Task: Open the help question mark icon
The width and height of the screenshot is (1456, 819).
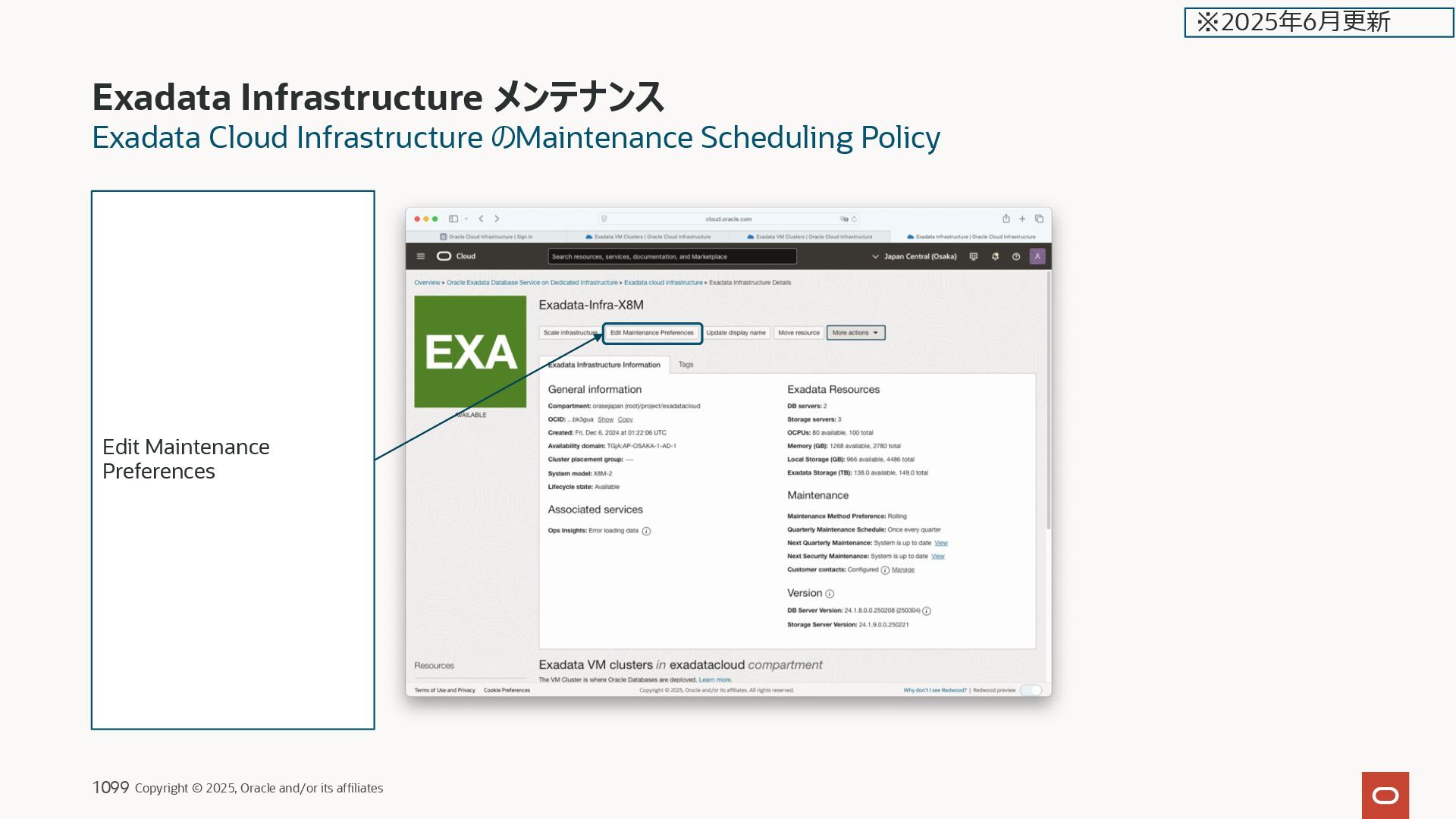Action: (1016, 256)
